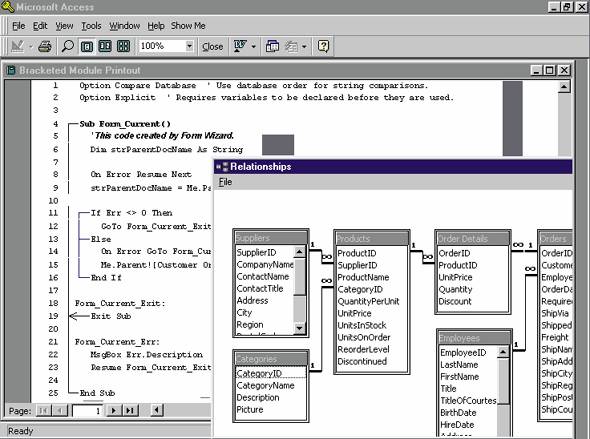
Task: Open the View menu
Action: tap(64, 26)
